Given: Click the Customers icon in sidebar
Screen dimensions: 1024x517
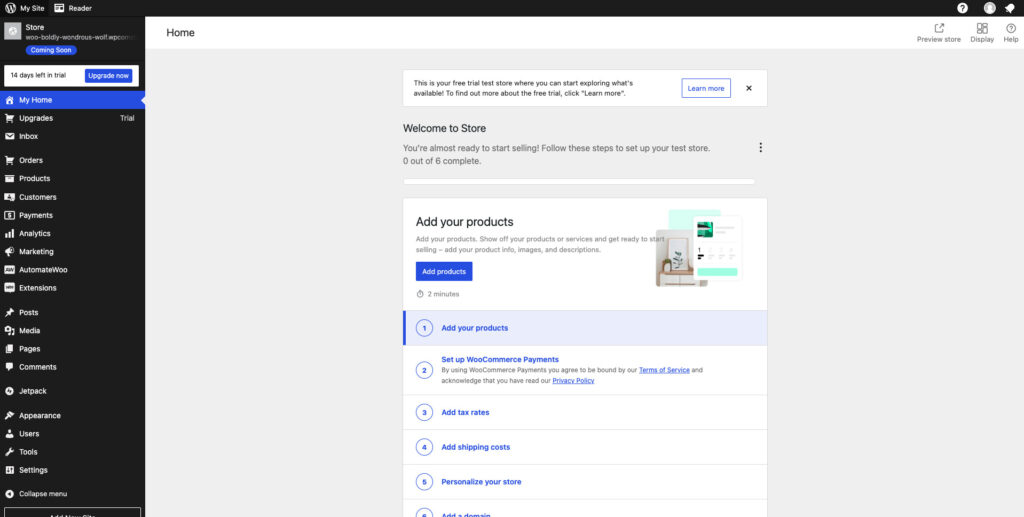Looking at the screenshot, I should [9, 197].
